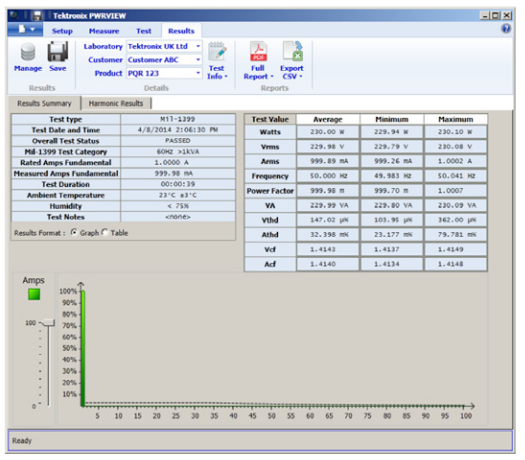Open the help question mark icon

[506, 28]
